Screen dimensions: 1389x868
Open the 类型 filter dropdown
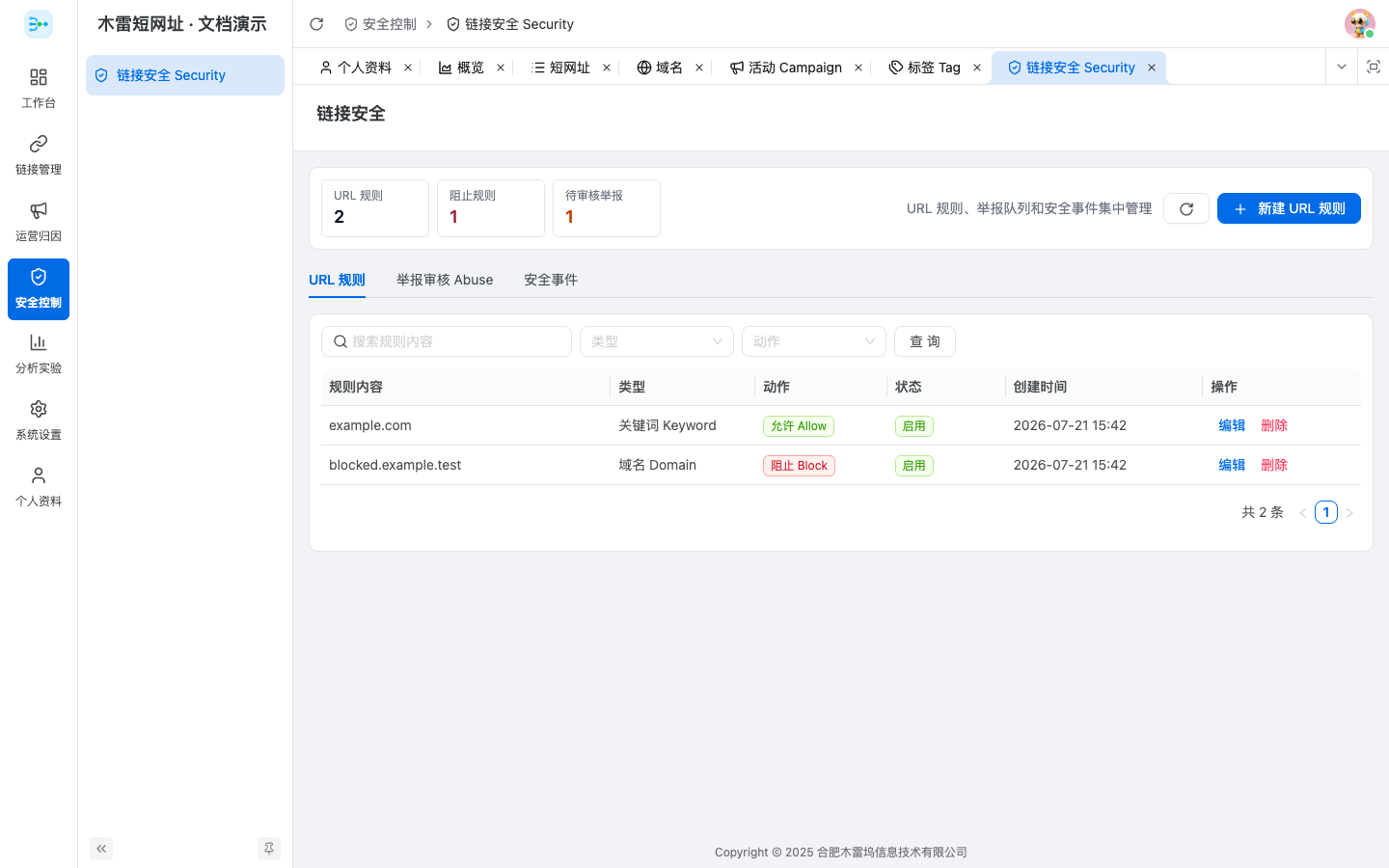pos(657,341)
